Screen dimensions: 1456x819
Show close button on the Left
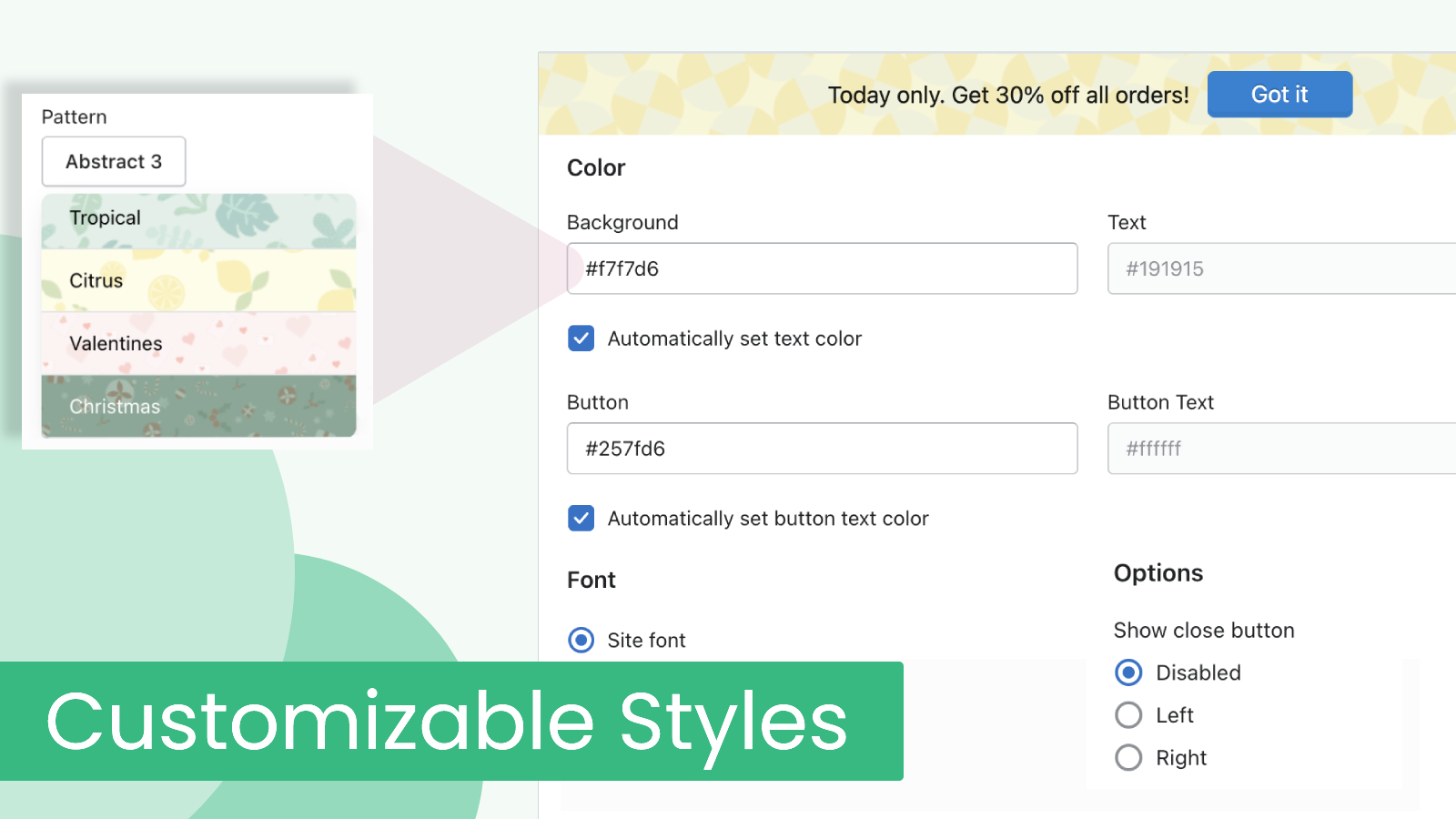point(1128,715)
